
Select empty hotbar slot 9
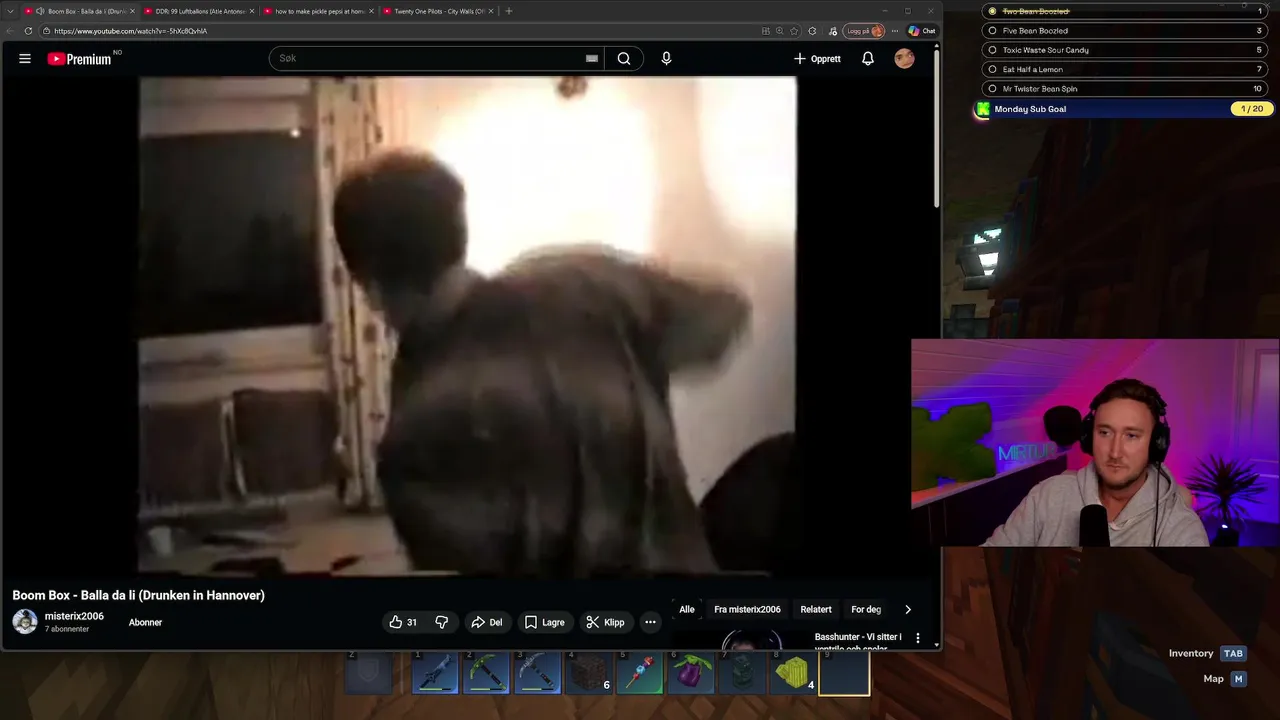(x=843, y=673)
